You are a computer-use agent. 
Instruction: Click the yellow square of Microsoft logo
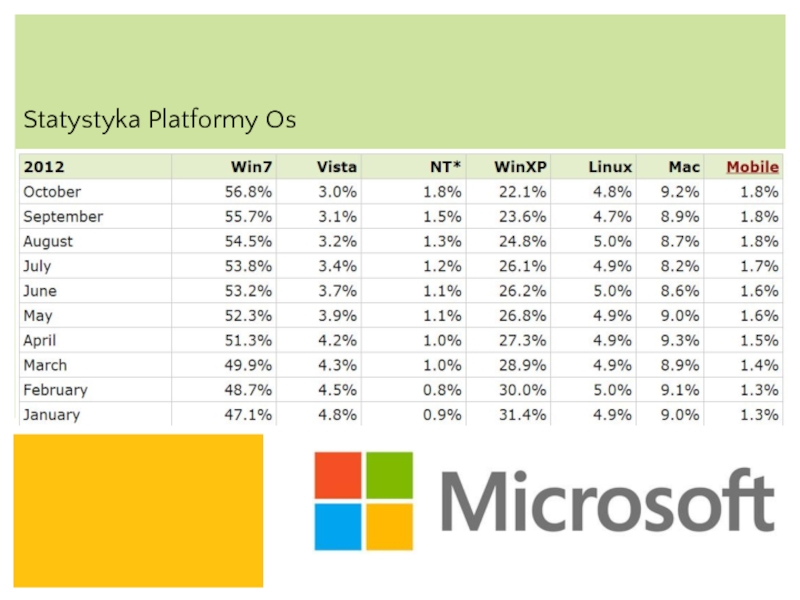click(389, 526)
